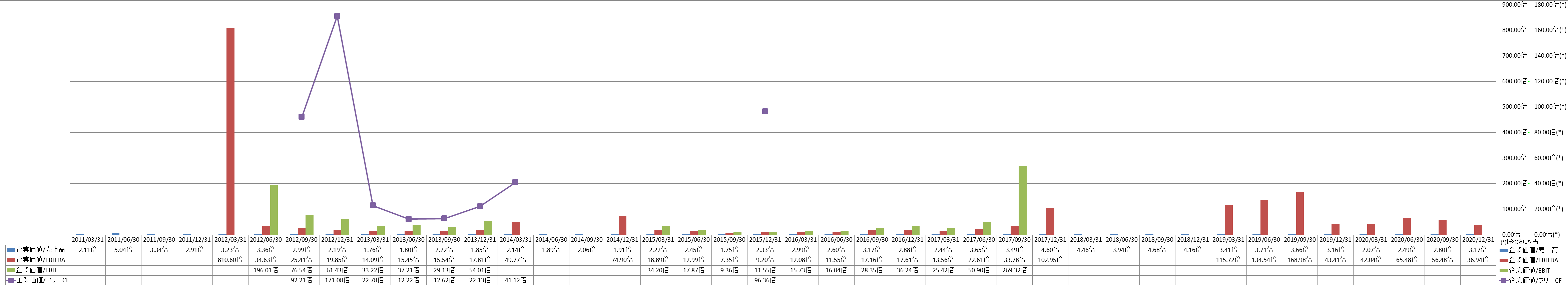Click the 22.78倍 free CF cell
The image size is (1568, 286).
tap(373, 281)
